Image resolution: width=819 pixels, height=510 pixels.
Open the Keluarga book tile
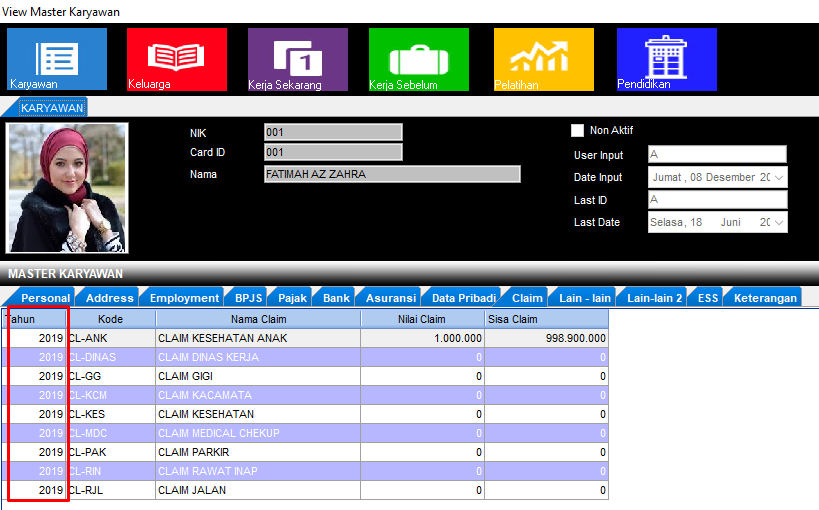177,59
